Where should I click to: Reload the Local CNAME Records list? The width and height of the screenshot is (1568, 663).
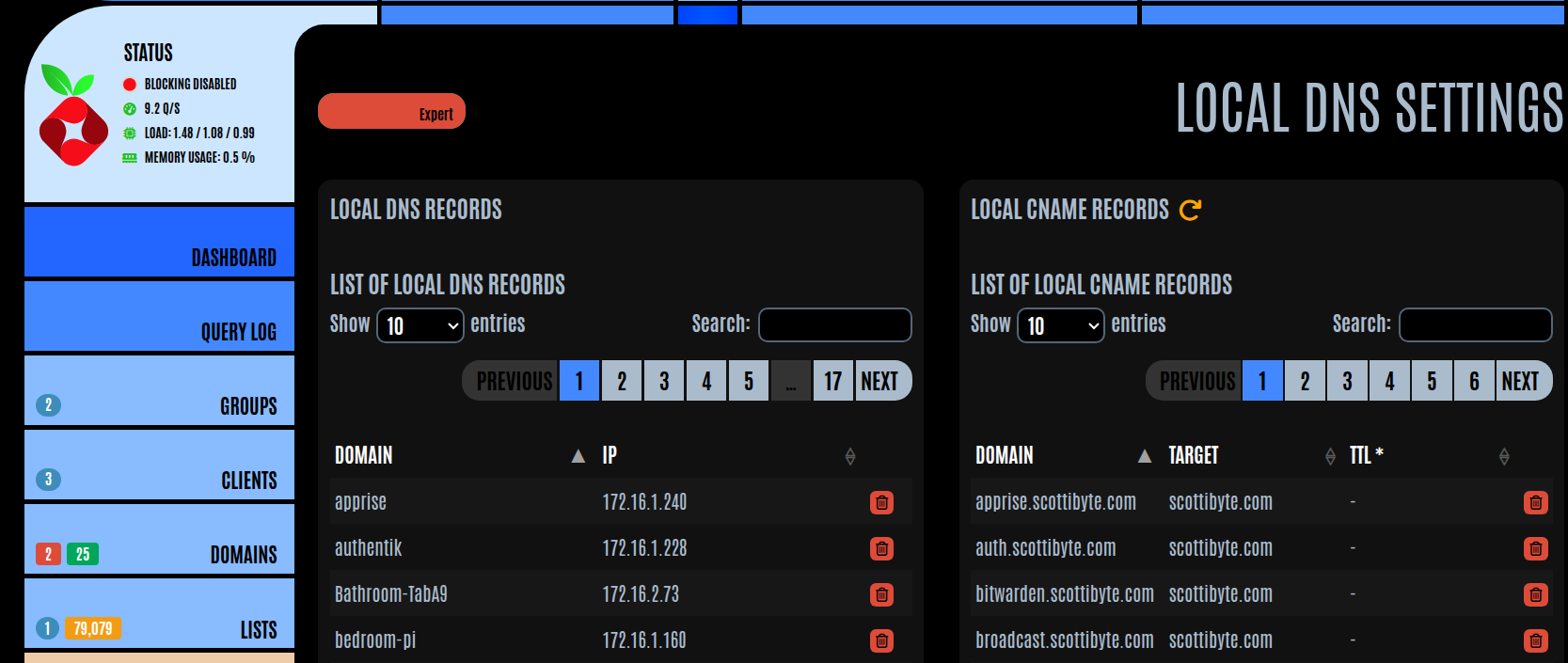pos(1190,210)
